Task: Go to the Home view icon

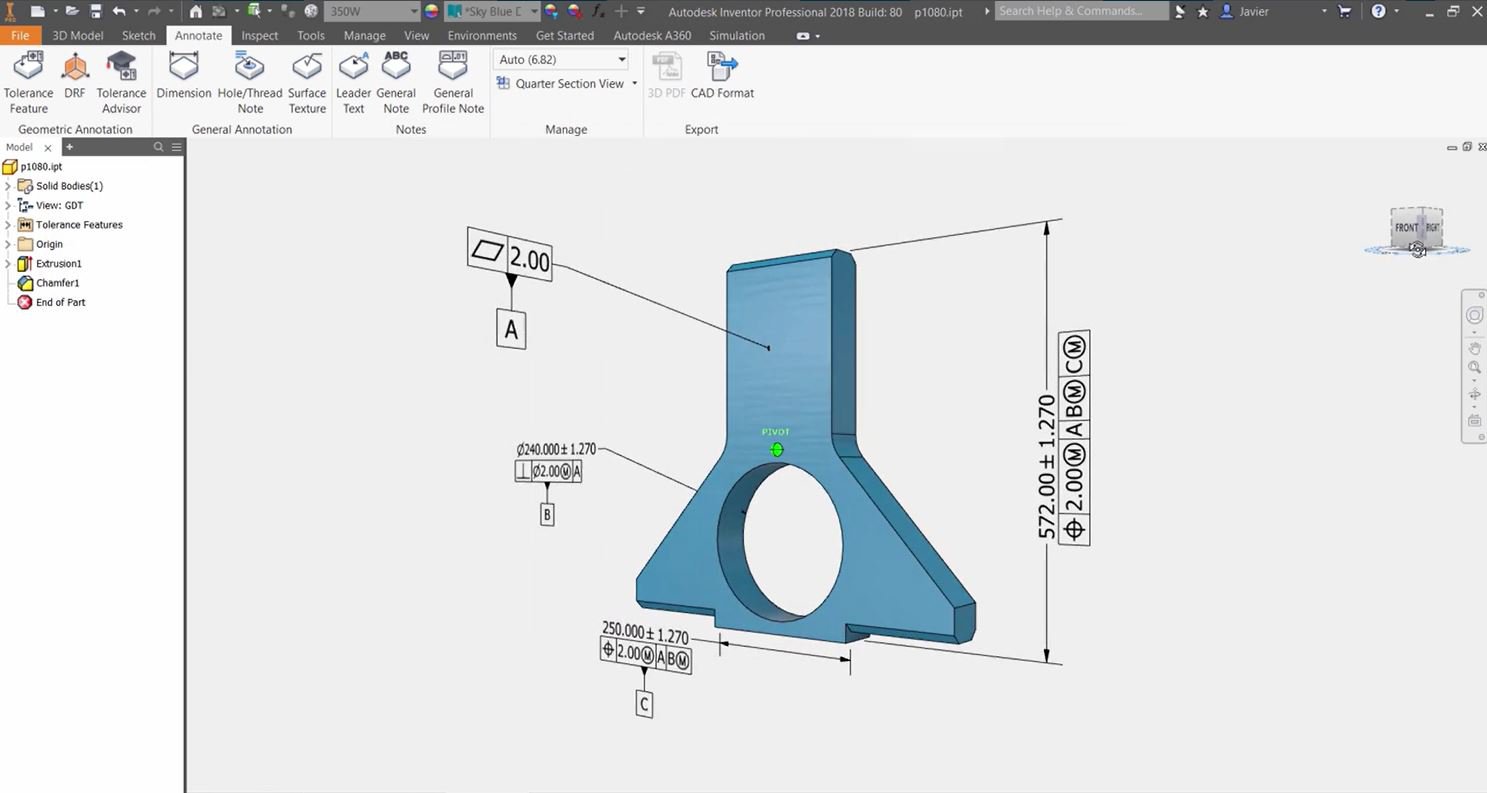Action: click(196, 11)
